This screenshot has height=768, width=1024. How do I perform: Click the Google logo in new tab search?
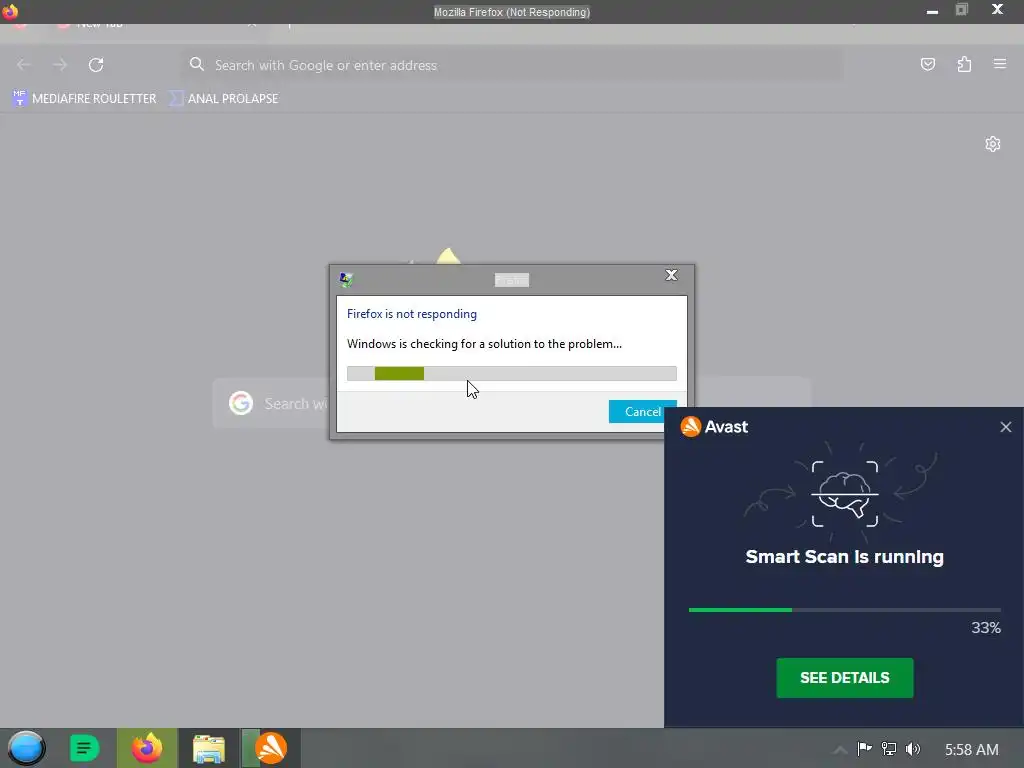pos(241,403)
